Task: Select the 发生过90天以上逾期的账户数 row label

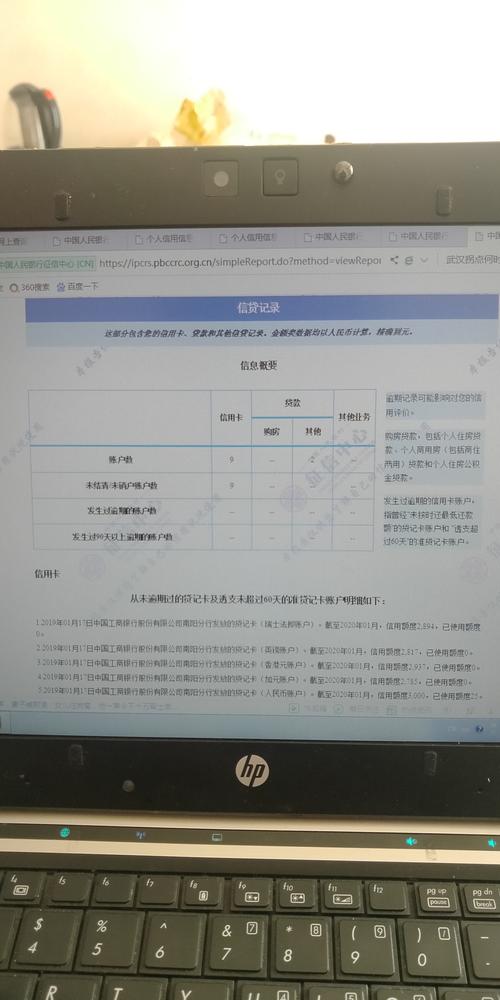Action: 122,538
